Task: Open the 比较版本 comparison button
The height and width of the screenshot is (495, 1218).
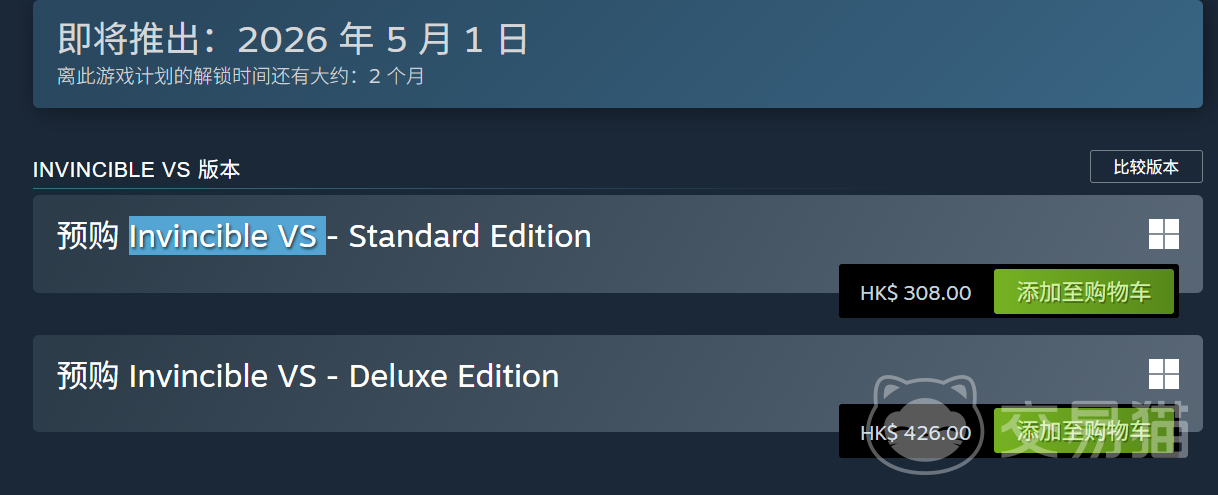Action: click(1146, 167)
